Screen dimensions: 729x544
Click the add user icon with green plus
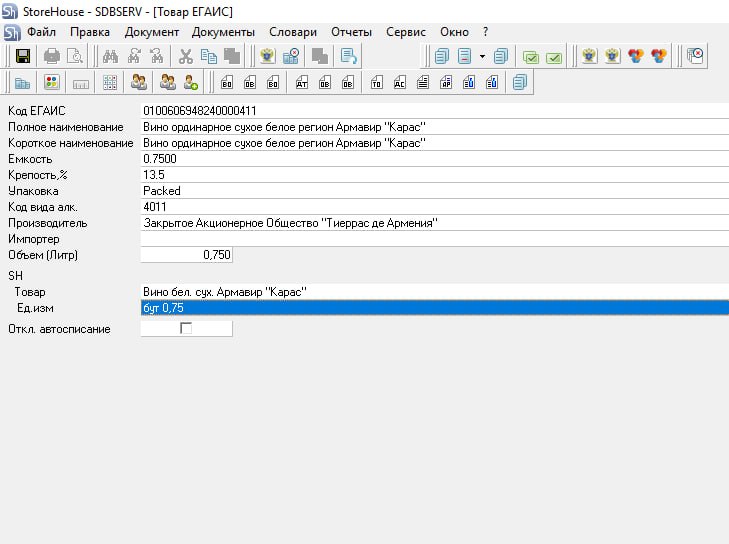[190, 83]
